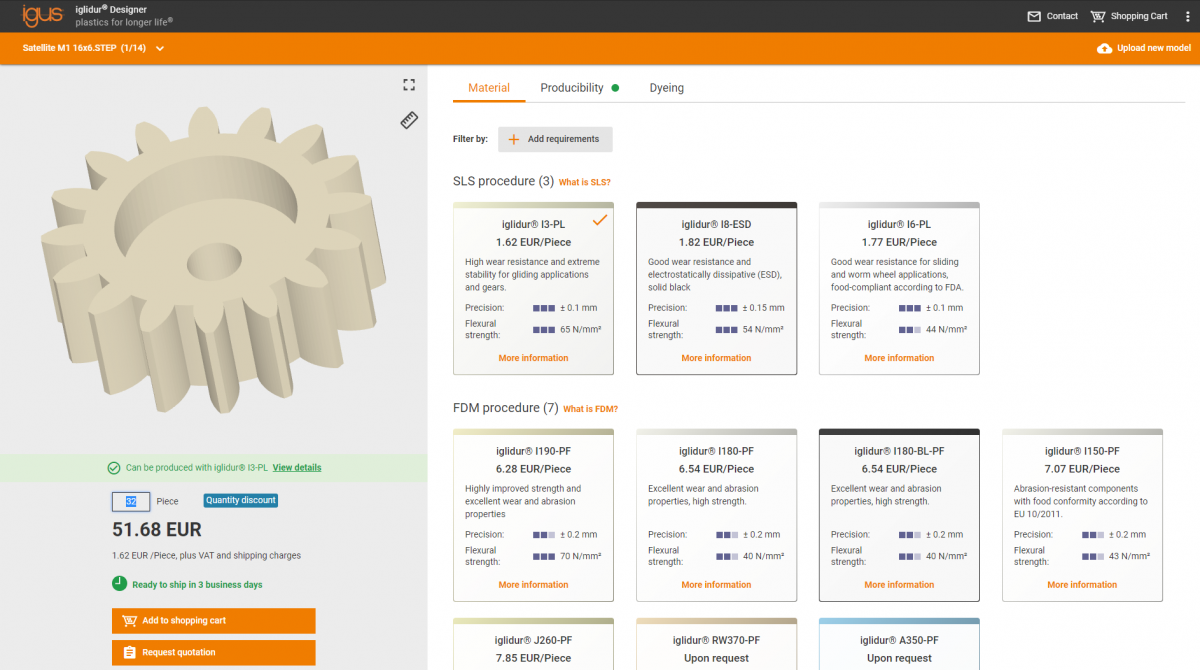Click the I8-ESD precision ± 0.15 mm value
Viewport: 1200px width, 670px height.
(764, 308)
